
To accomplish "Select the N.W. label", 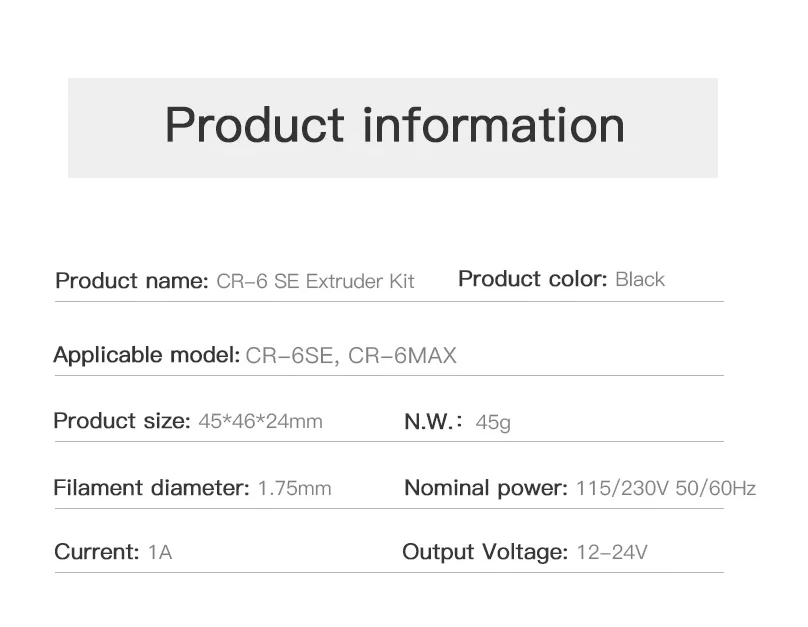I will [433, 421].
